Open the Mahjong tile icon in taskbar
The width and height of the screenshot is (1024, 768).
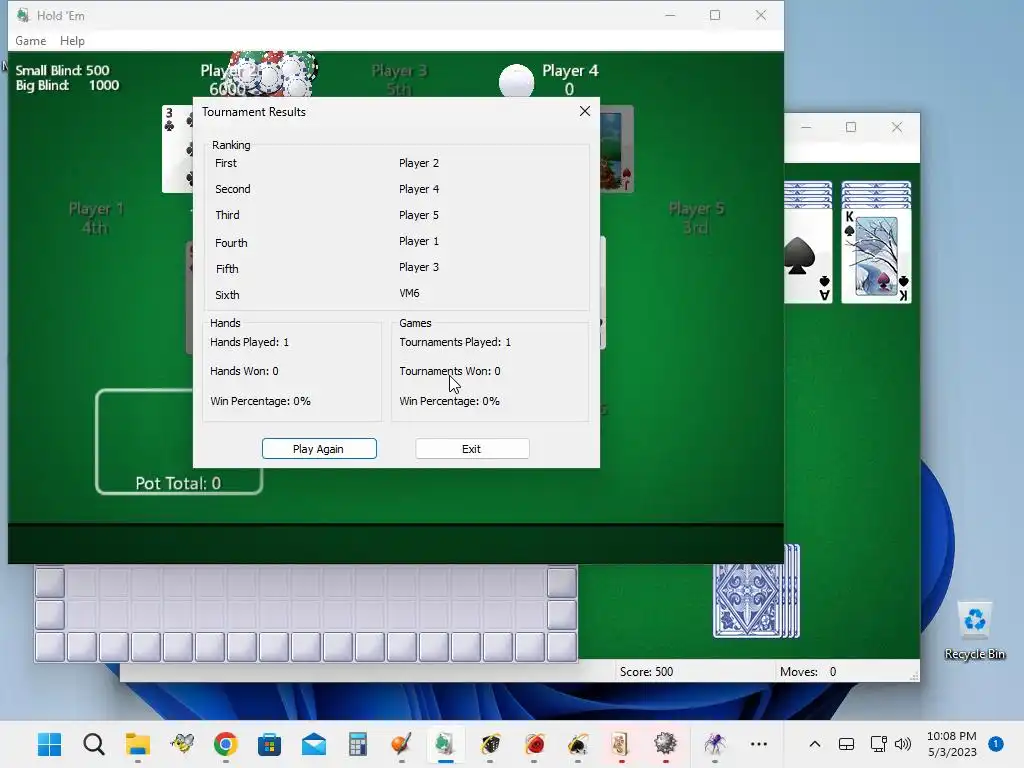(x=621, y=744)
